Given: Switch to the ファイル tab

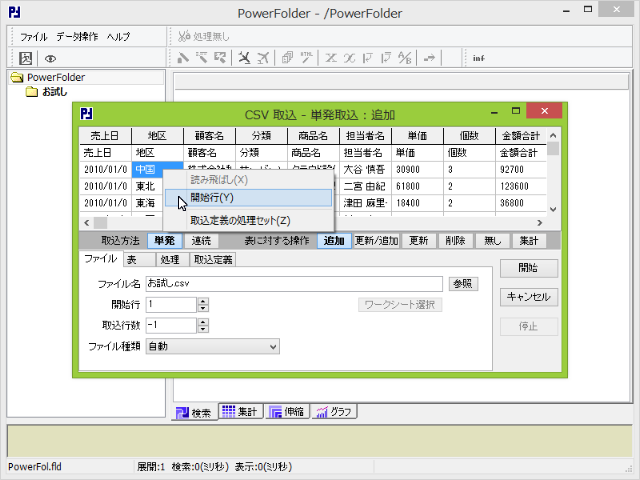Looking at the screenshot, I should pos(100,259).
